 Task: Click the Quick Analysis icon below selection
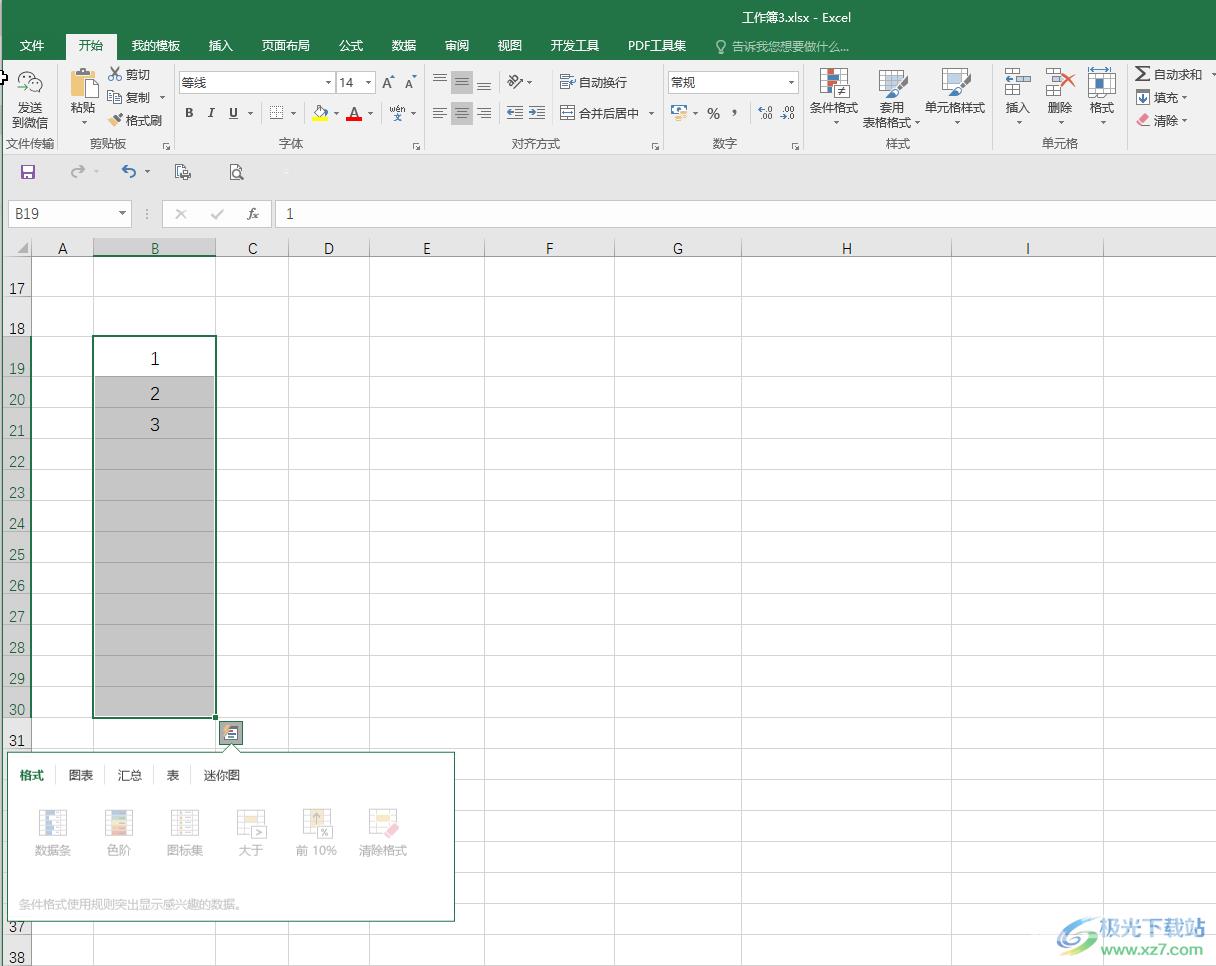[231, 733]
